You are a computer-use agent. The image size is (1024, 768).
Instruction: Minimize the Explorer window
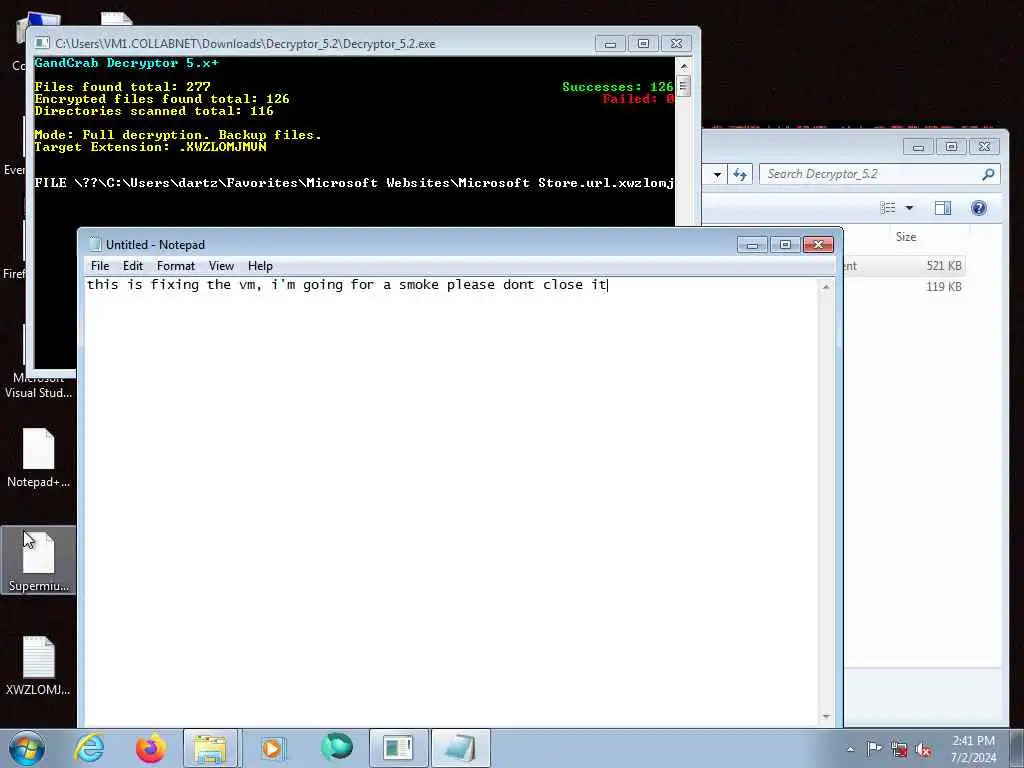pos(918,147)
